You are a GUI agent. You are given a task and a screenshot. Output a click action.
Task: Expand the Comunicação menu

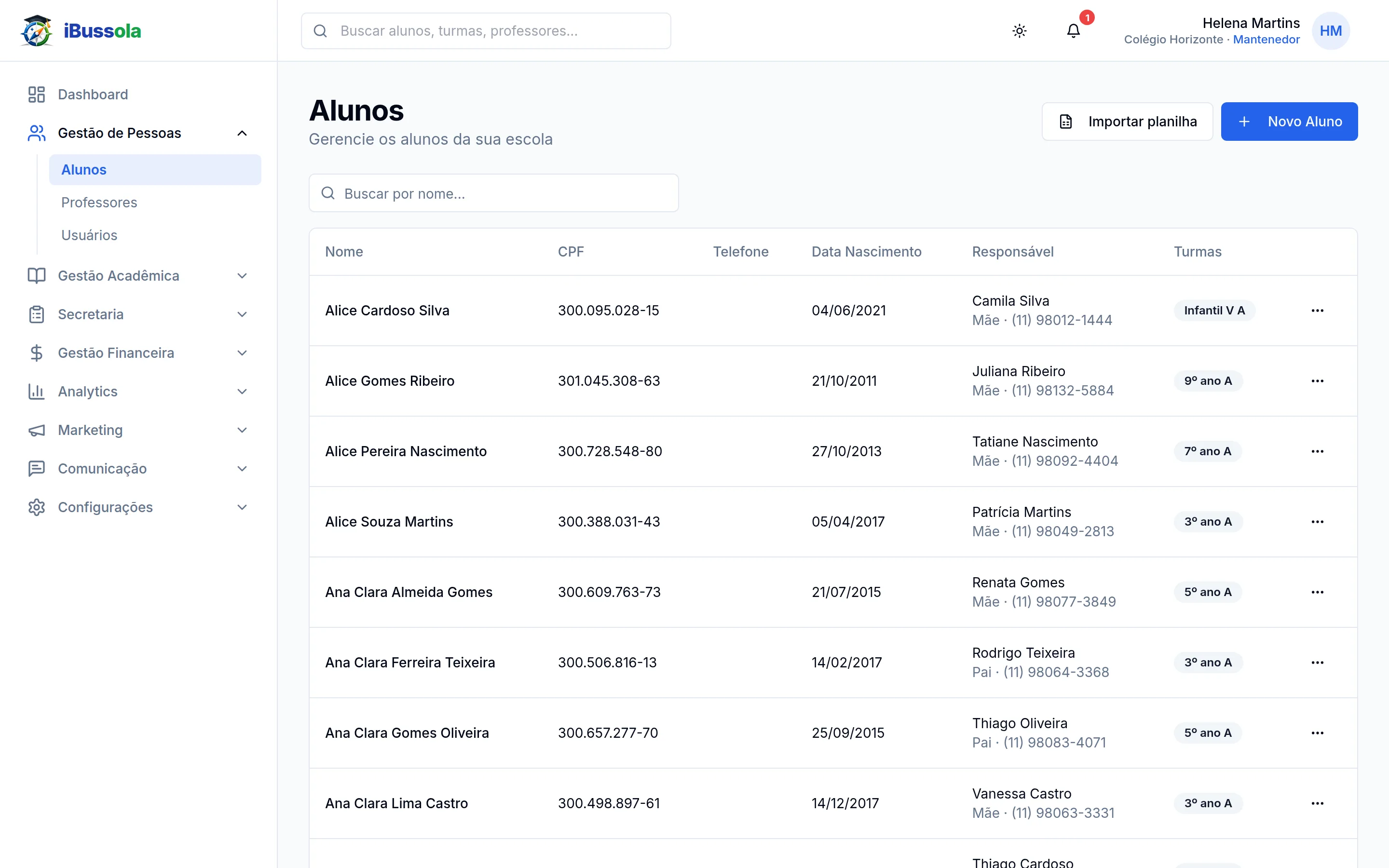click(138, 468)
